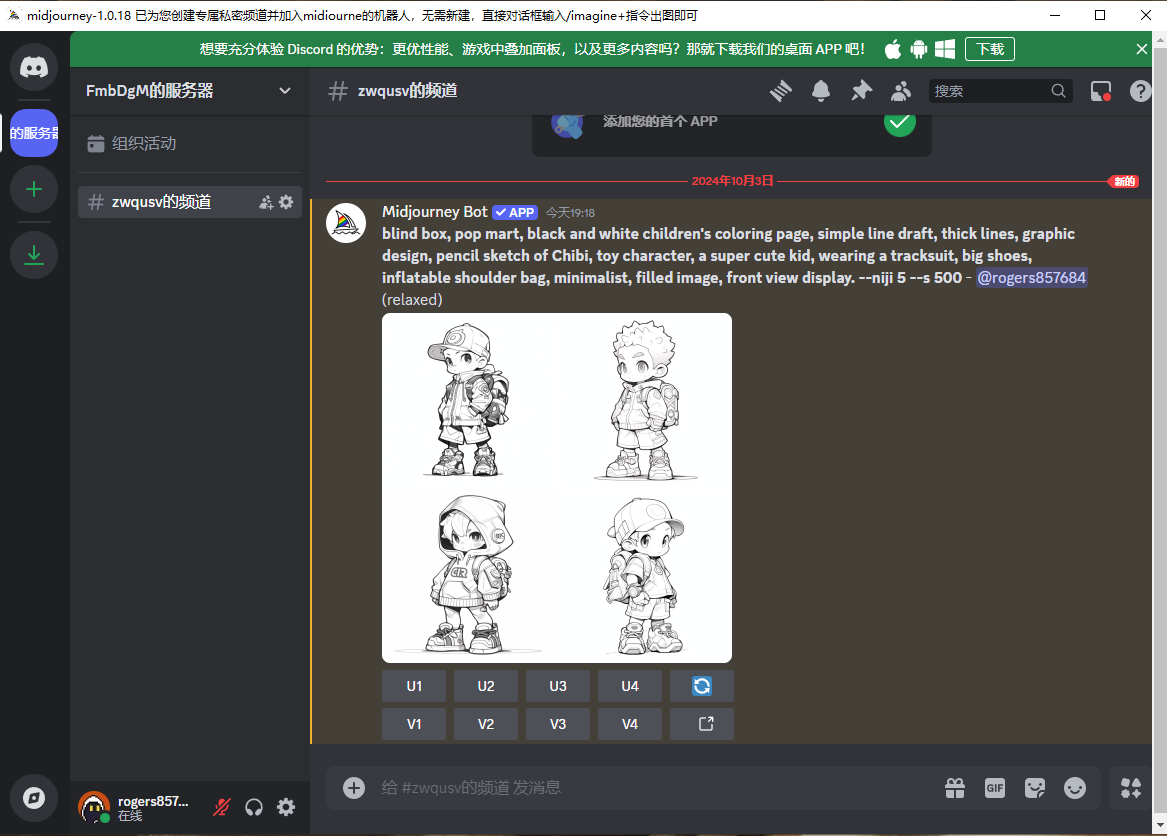Open the help question mark icon
Viewport: 1167px width, 836px height.
point(1140,91)
